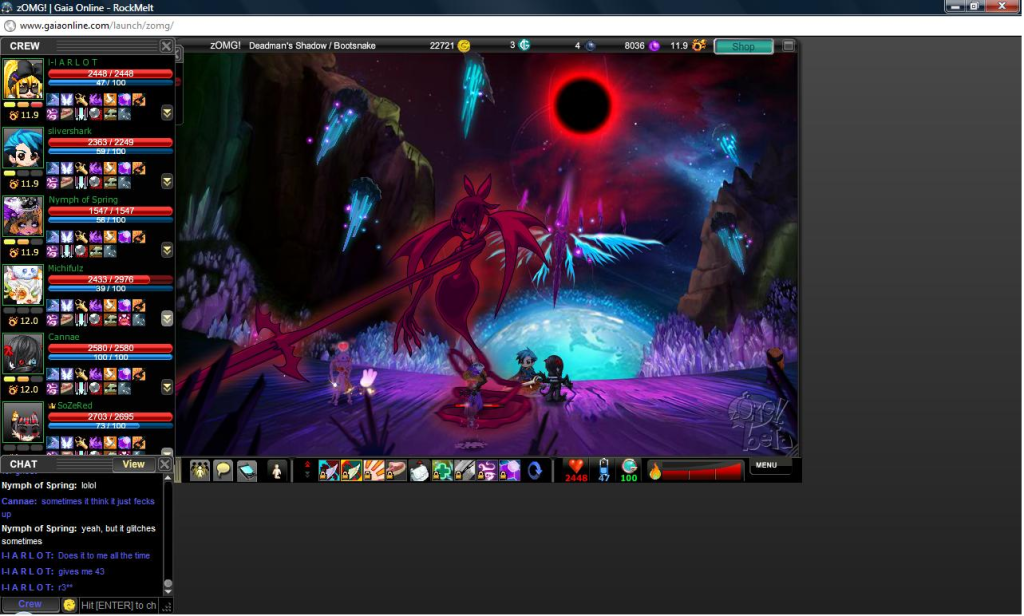Expand Nymph of Spring's crew entry
Screen dimensions: 1024x616
click(167, 250)
